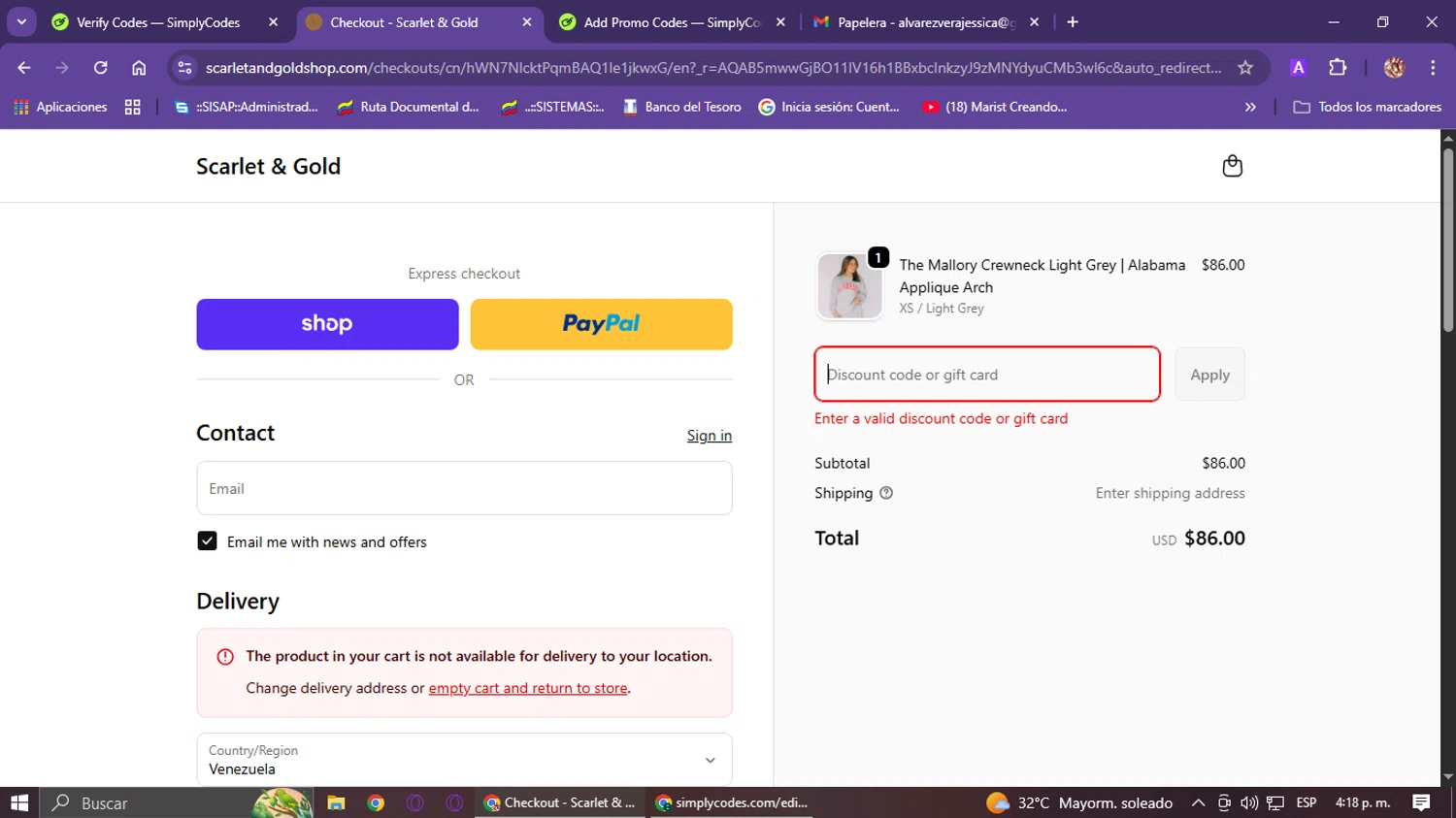The height and width of the screenshot is (818, 1456).
Task: Reload the checkout page
Action: pyautogui.click(x=100, y=68)
